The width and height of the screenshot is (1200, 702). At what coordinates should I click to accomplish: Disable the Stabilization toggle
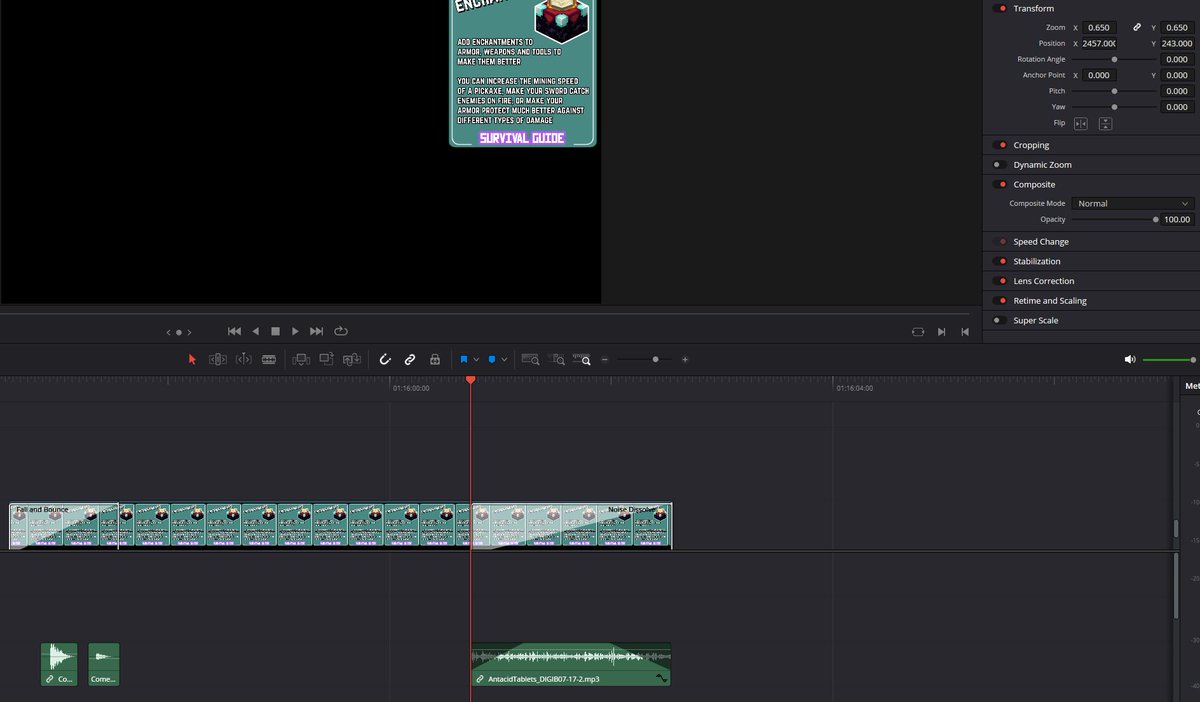(1000, 262)
